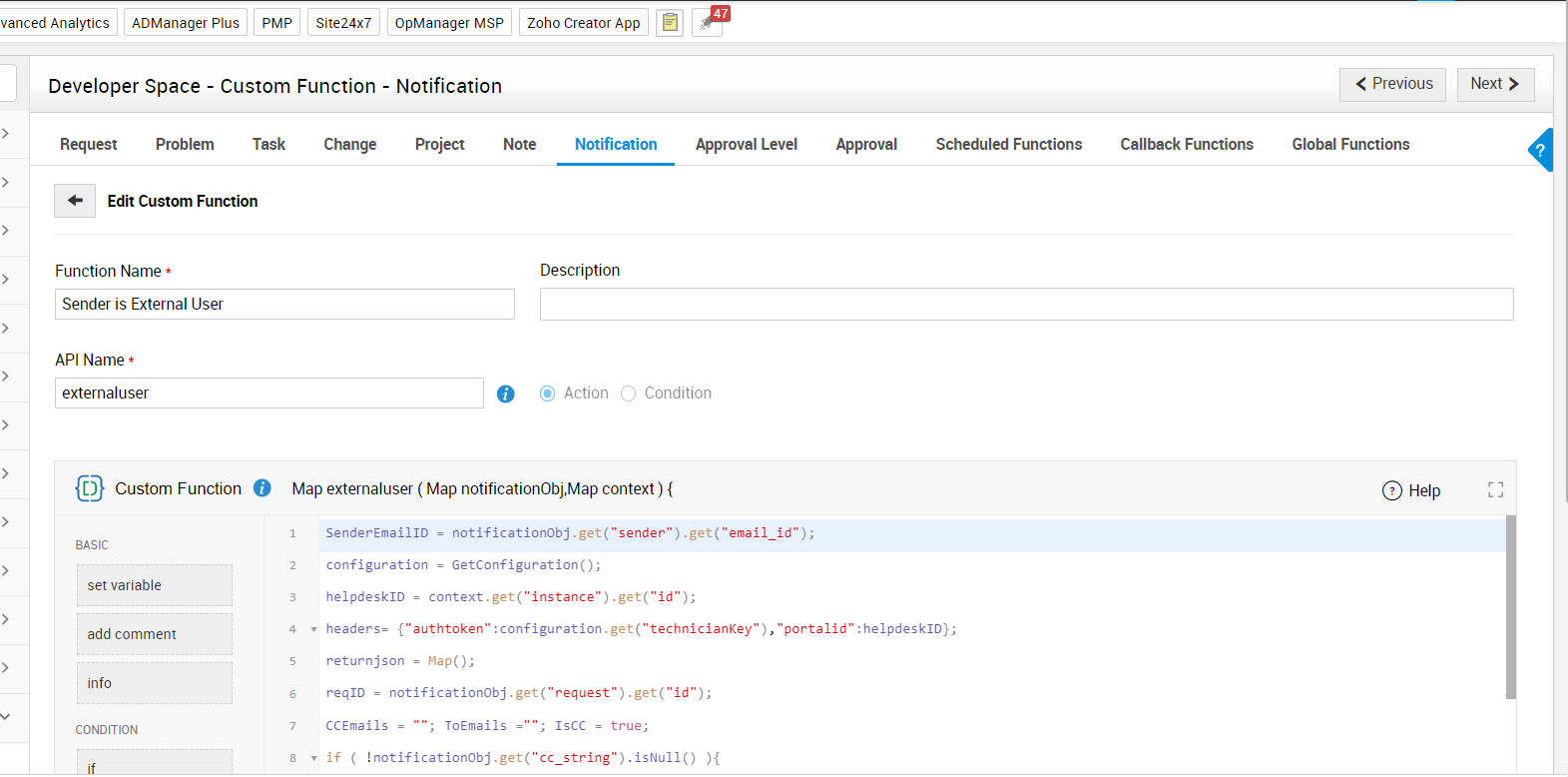This screenshot has height=777, width=1568.
Task: Go to the Global Functions tab
Action: coord(1350,145)
